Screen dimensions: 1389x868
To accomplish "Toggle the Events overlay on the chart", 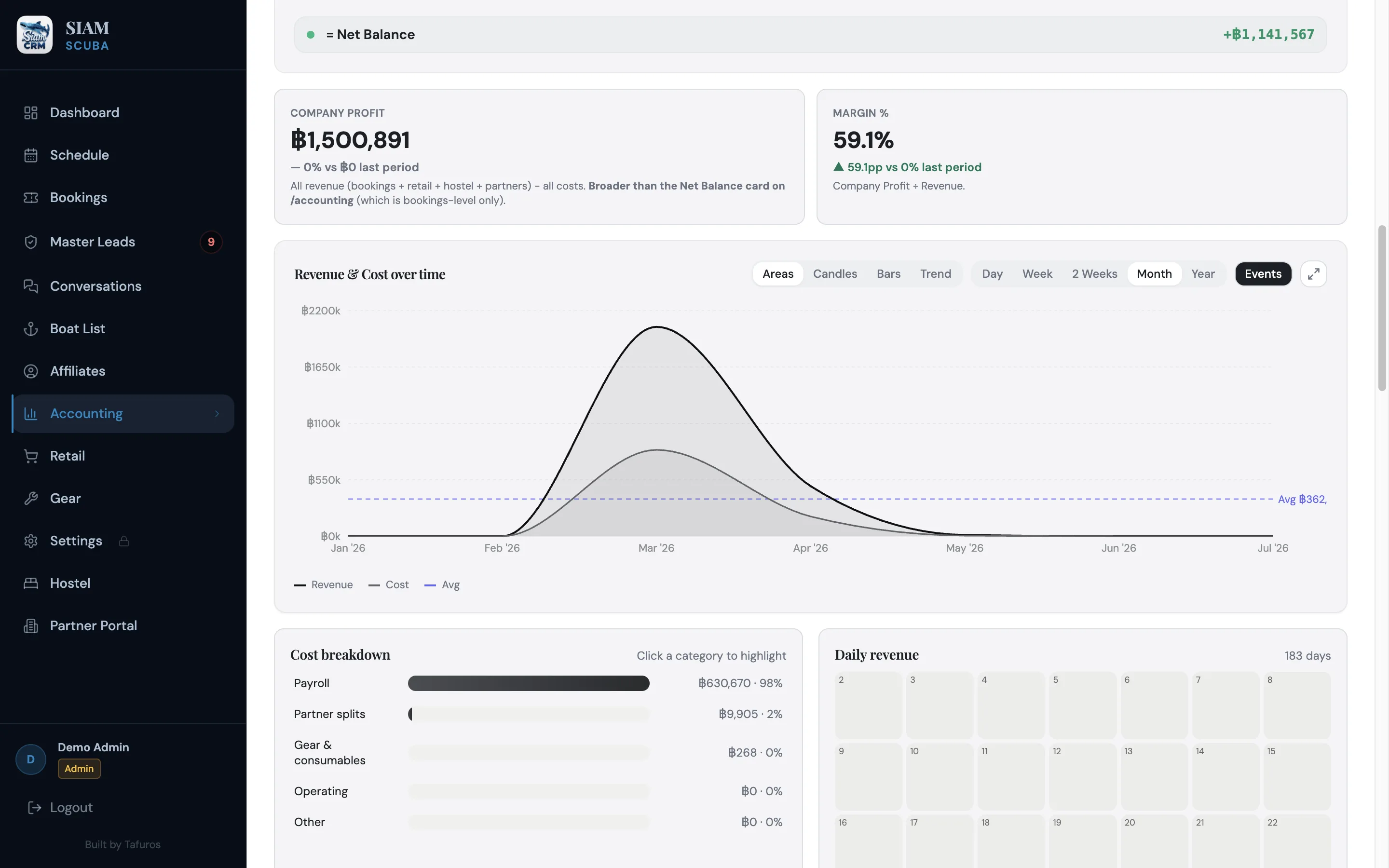I will point(1263,274).
